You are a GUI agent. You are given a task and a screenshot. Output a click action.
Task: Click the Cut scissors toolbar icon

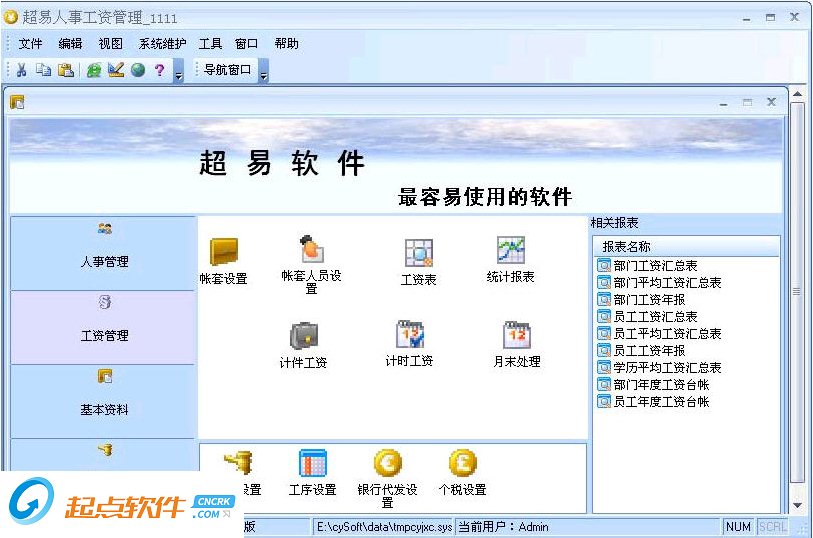pyautogui.click(x=21, y=70)
